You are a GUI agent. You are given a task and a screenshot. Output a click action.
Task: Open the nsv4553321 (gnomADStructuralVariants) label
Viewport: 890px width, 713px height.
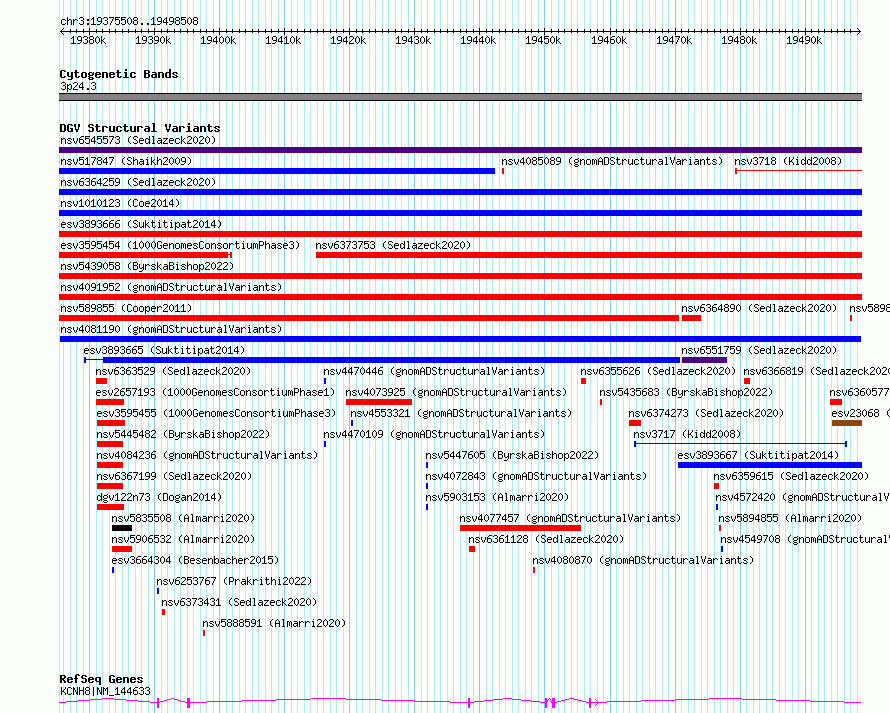[461, 413]
